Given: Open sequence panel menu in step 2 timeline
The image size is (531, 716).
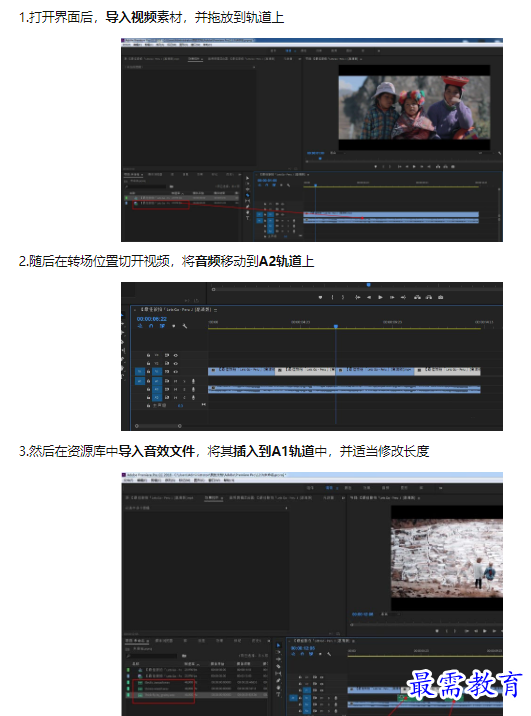Looking at the screenshot, I should (x=216, y=310).
